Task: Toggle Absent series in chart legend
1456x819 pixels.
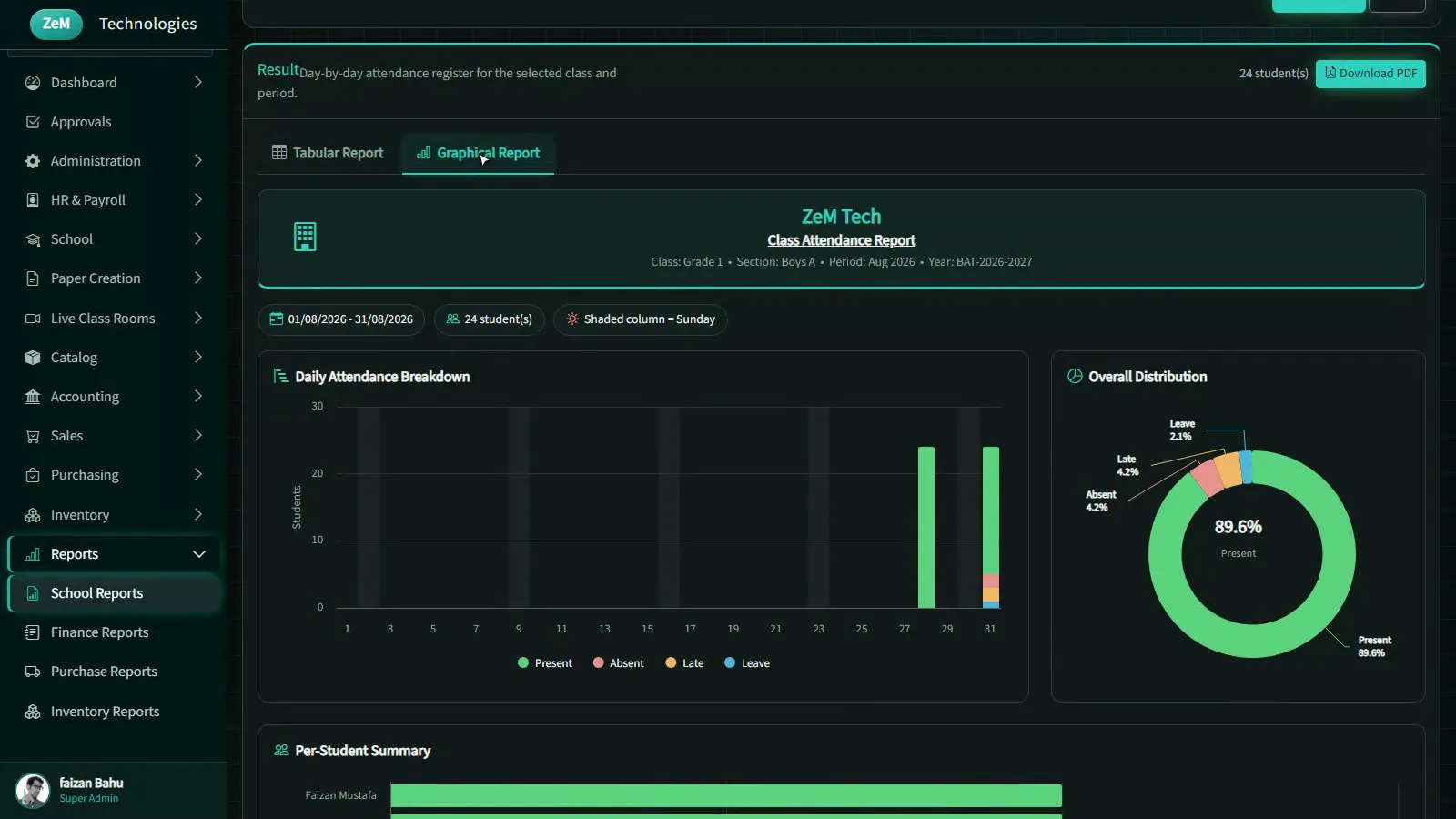Action: (x=619, y=663)
